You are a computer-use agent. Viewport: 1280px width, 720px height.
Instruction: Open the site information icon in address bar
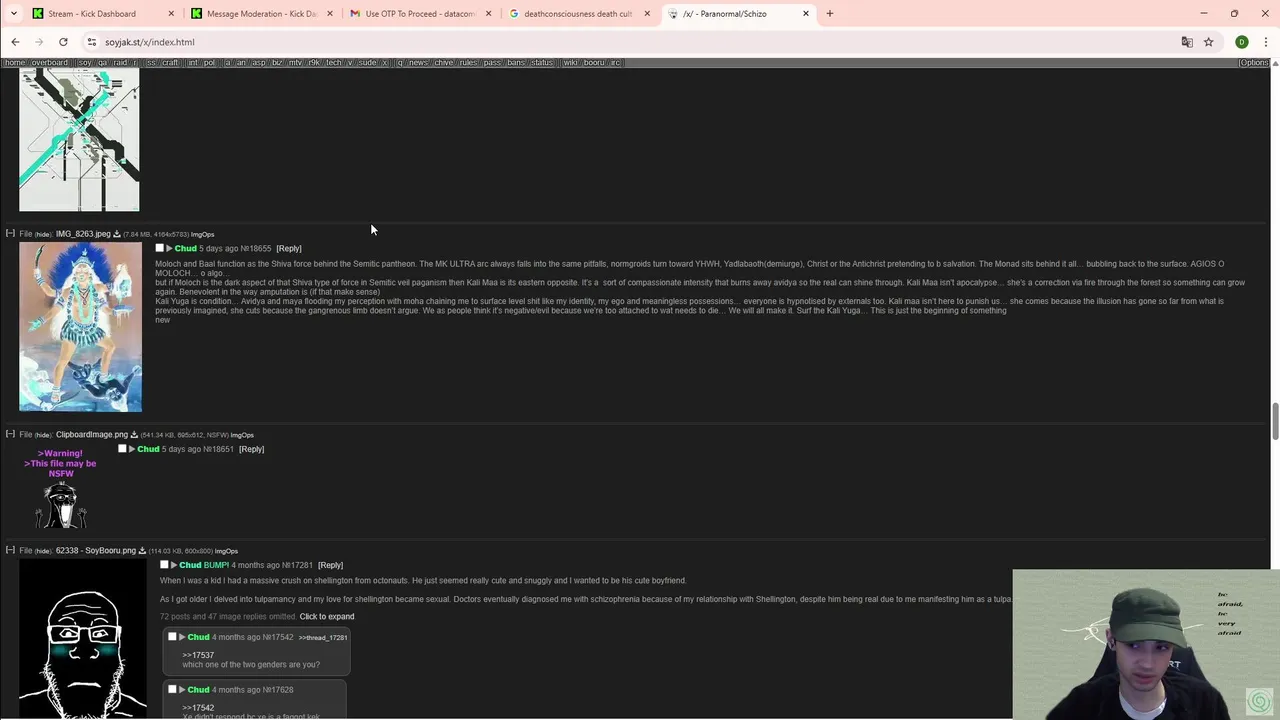pyautogui.click(x=91, y=42)
